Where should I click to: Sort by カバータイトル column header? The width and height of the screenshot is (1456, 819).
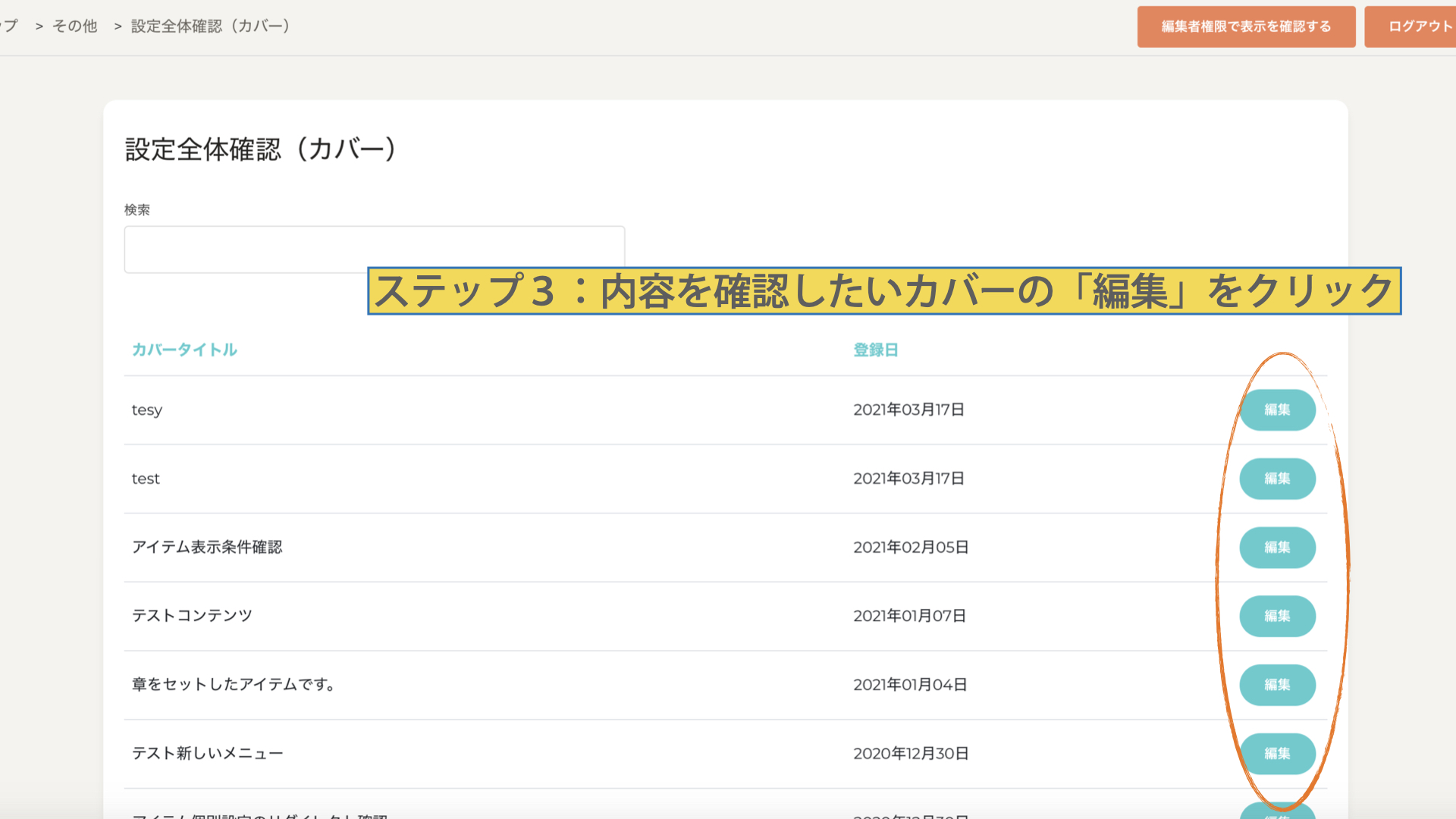pos(184,350)
